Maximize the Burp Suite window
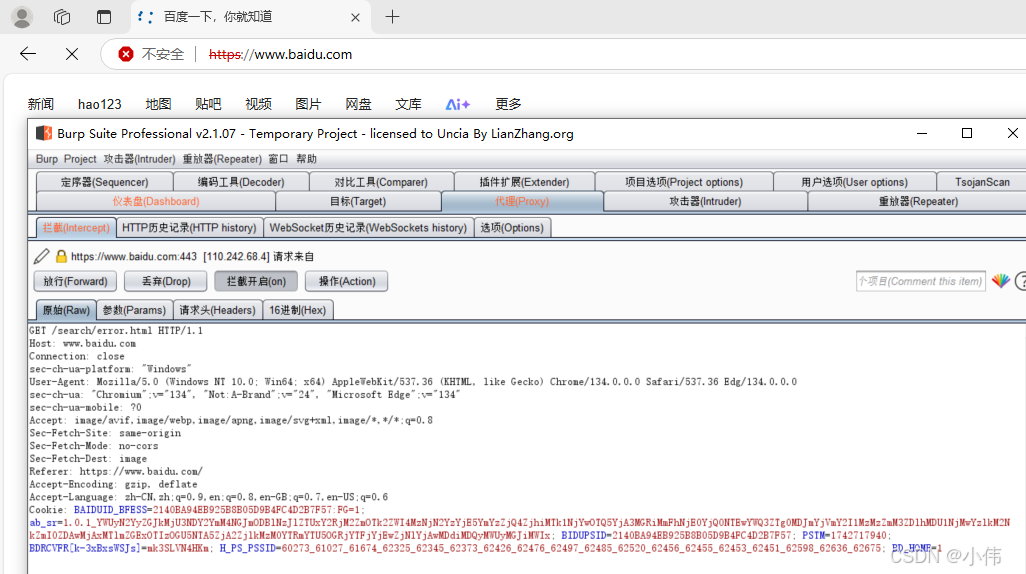 pyautogui.click(x=966, y=133)
